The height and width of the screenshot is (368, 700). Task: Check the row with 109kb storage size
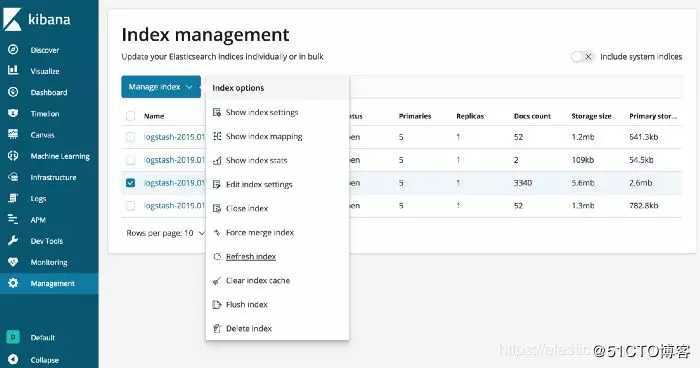click(x=130, y=160)
